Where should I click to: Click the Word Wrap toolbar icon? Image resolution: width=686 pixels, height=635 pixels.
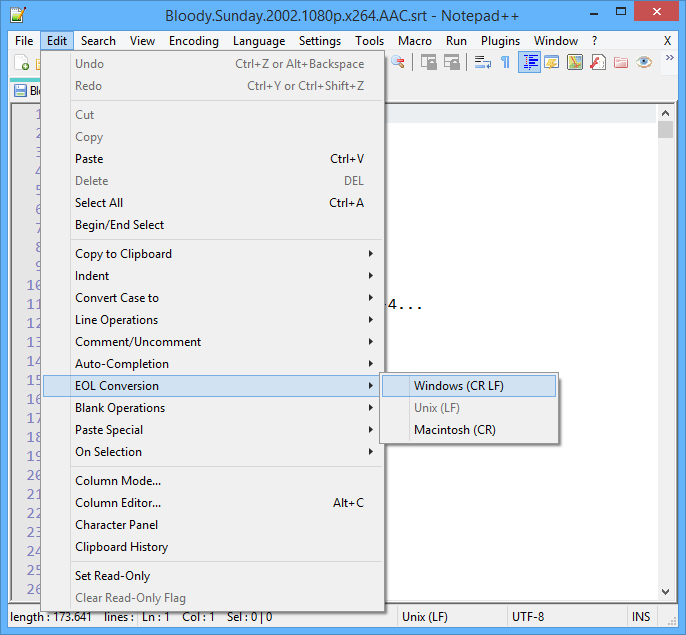[x=483, y=62]
